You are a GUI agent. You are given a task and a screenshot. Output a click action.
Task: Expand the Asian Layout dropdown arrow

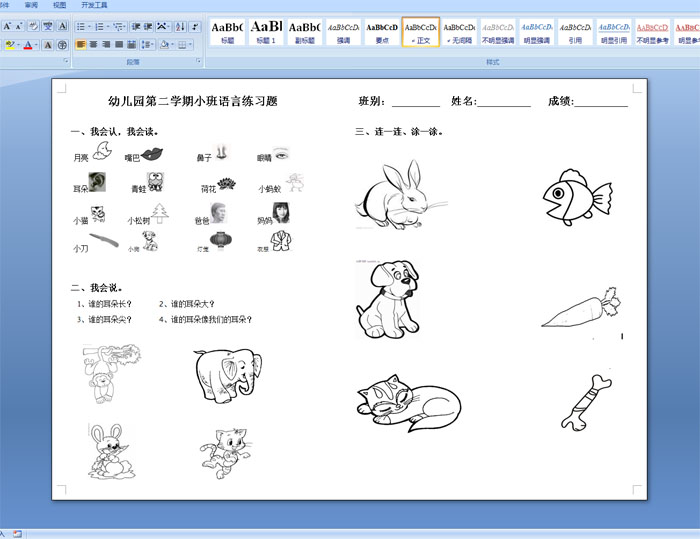tap(170, 27)
